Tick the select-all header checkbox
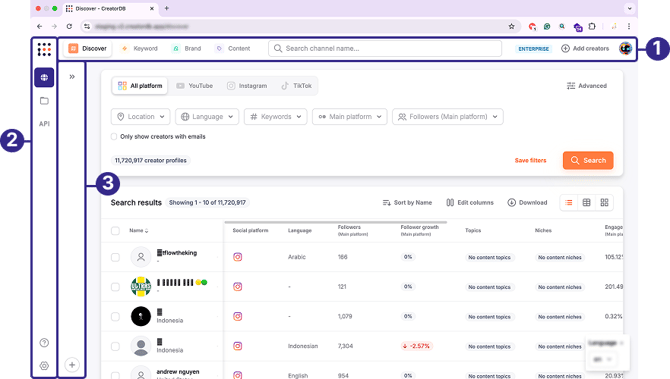The height and width of the screenshot is (379, 670). pos(115,231)
